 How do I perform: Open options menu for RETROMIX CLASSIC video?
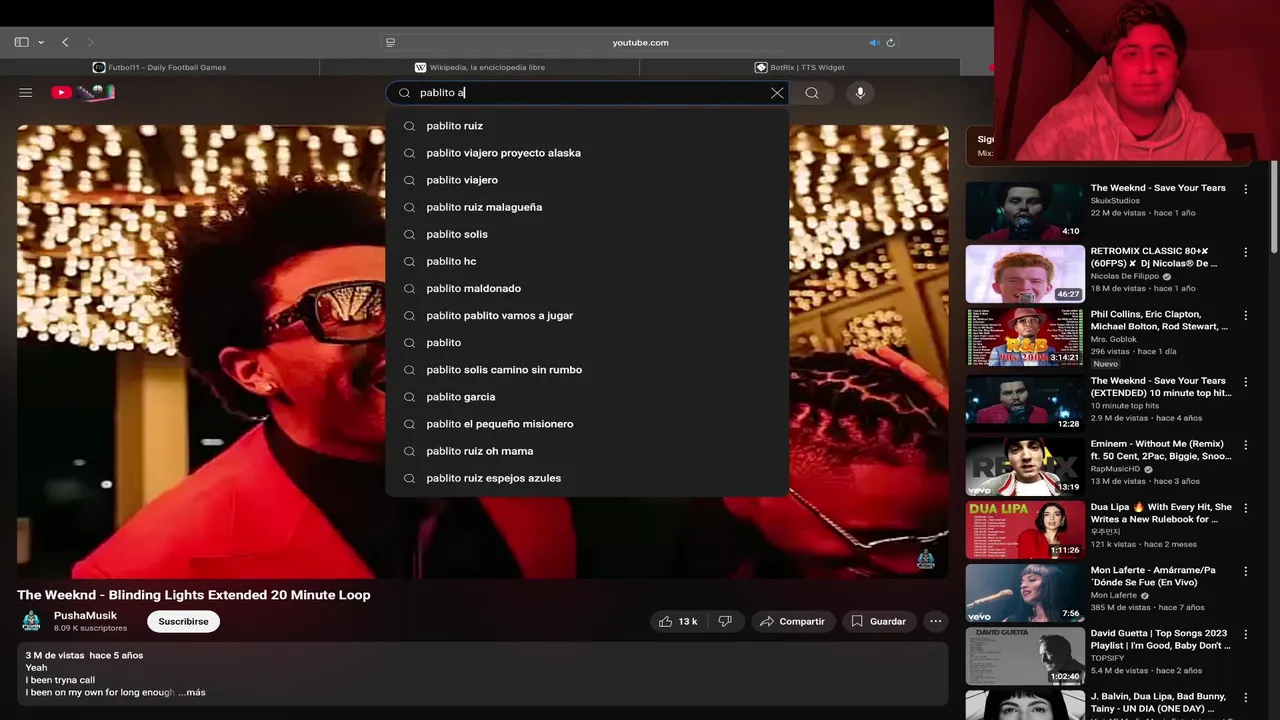click(1246, 253)
